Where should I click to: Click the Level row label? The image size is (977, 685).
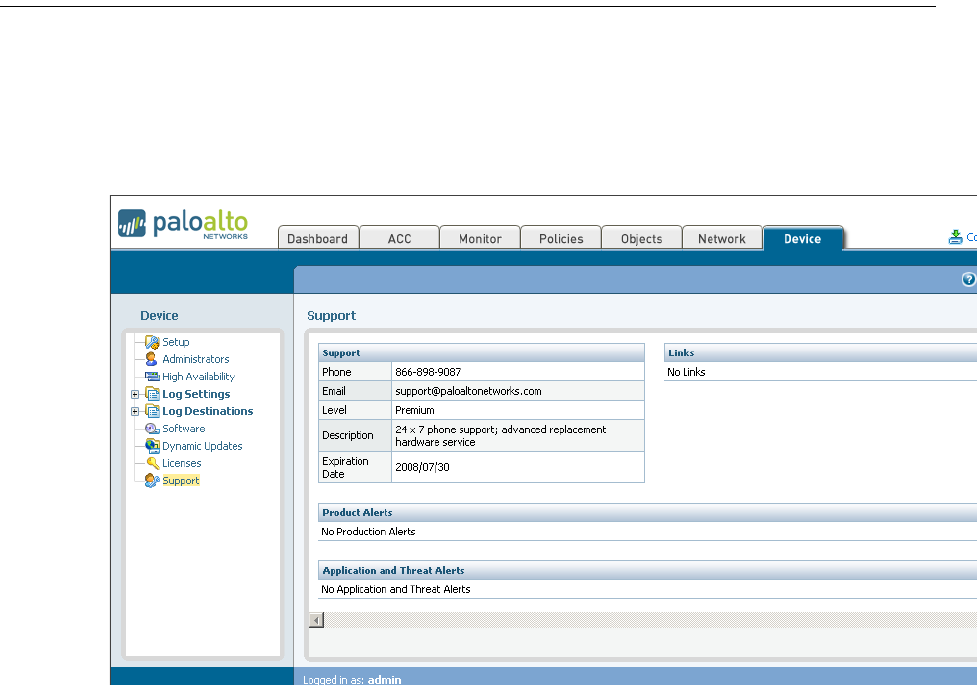tap(335, 410)
